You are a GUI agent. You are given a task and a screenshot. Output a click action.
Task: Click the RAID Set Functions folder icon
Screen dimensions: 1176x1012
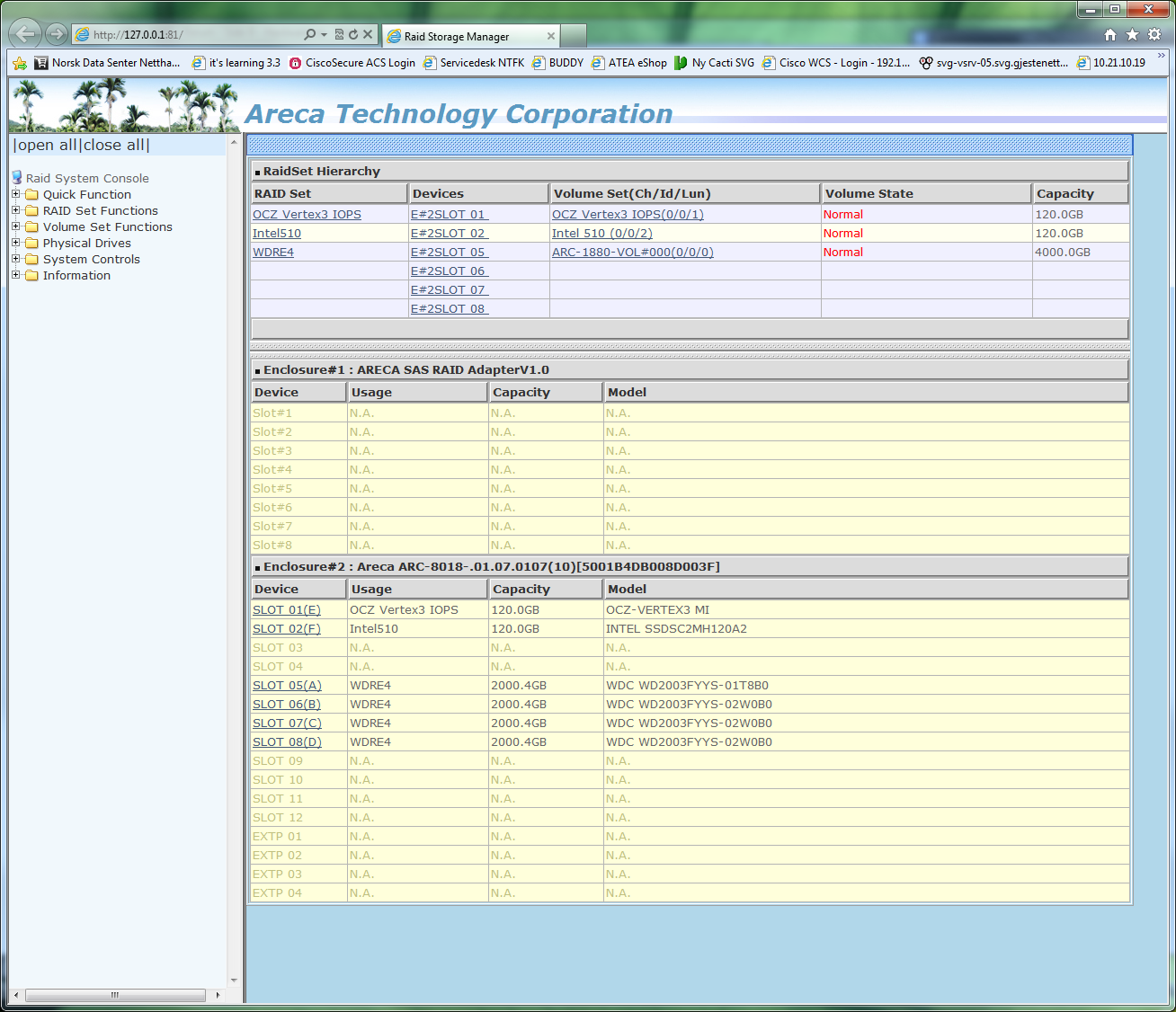click(x=31, y=210)
